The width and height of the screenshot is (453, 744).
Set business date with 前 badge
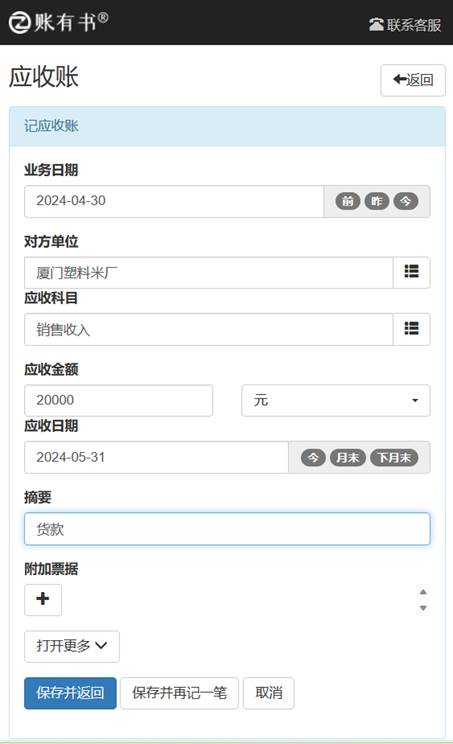(348, 201)
